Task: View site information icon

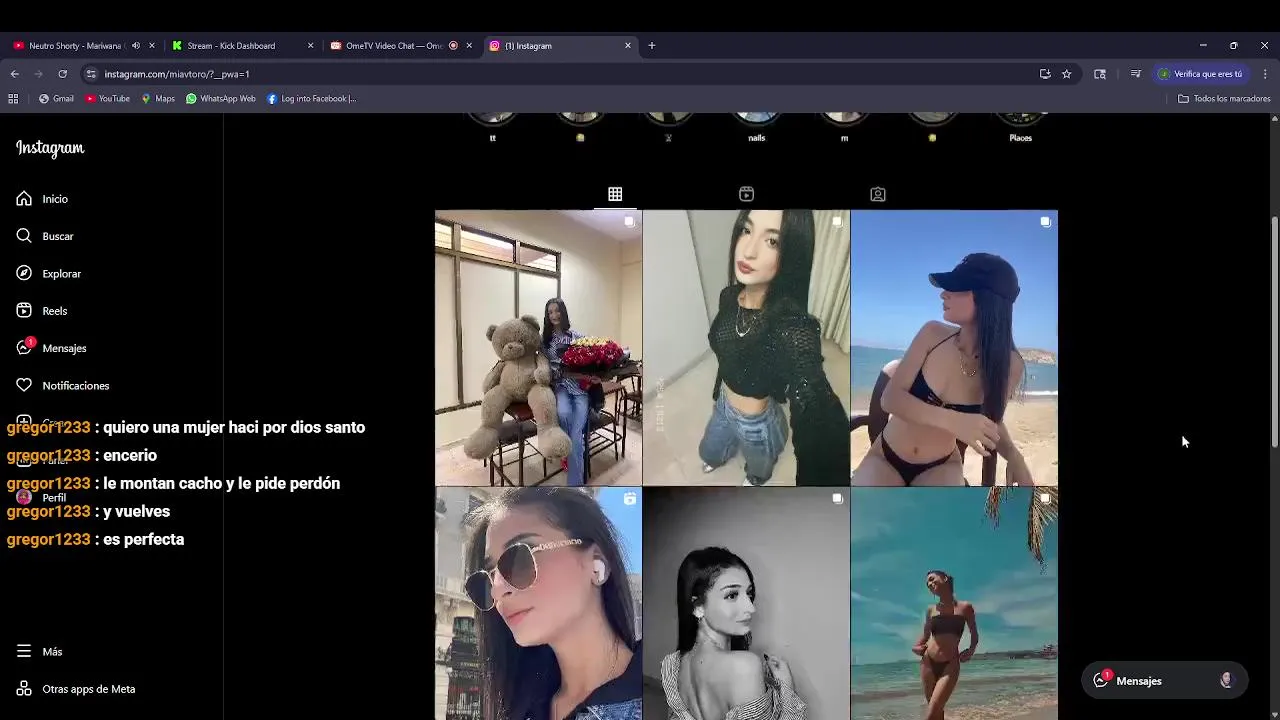Action: tap(91, 74)
